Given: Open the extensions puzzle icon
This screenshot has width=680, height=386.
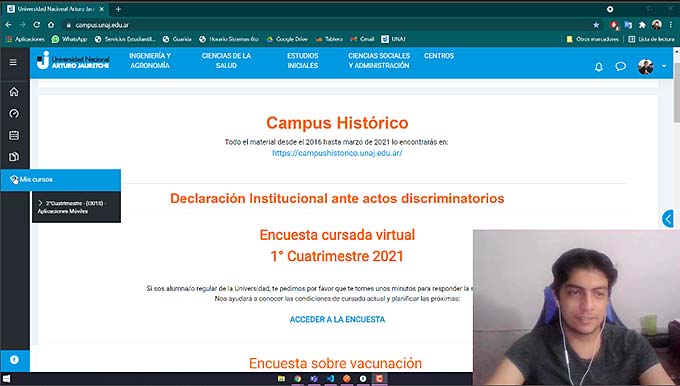Looking at the screenshot, I should (x=642, y=25).
